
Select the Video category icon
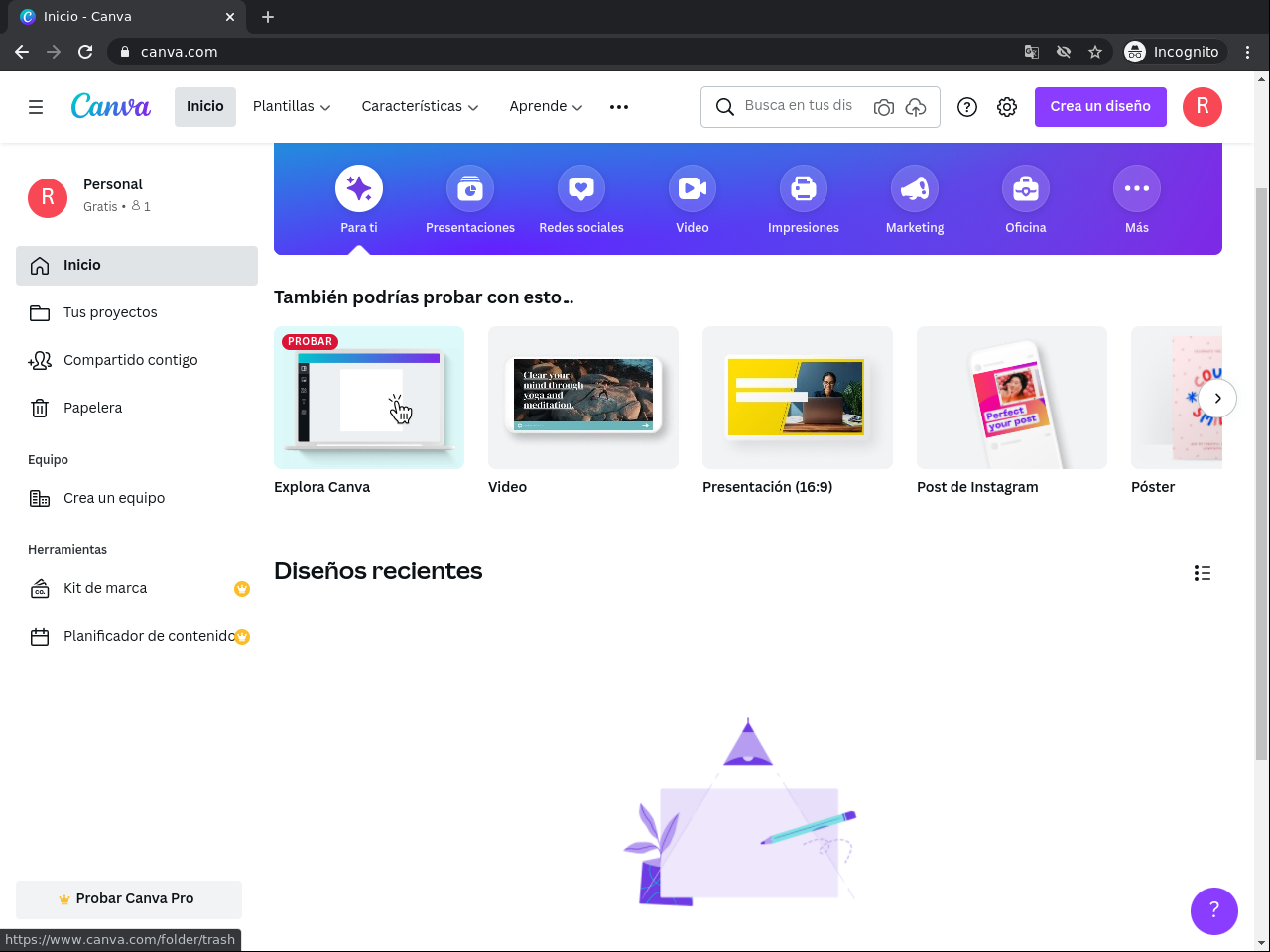click(x=693, y=188)
